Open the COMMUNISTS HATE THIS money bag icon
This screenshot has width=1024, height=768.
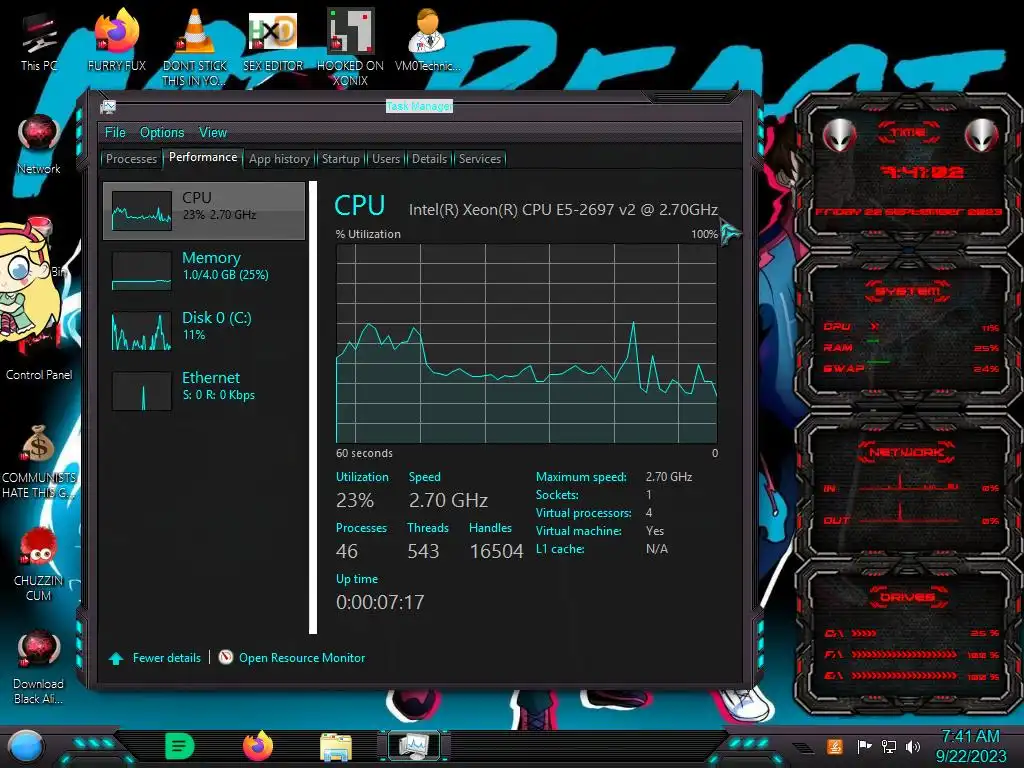click(39, 461)
